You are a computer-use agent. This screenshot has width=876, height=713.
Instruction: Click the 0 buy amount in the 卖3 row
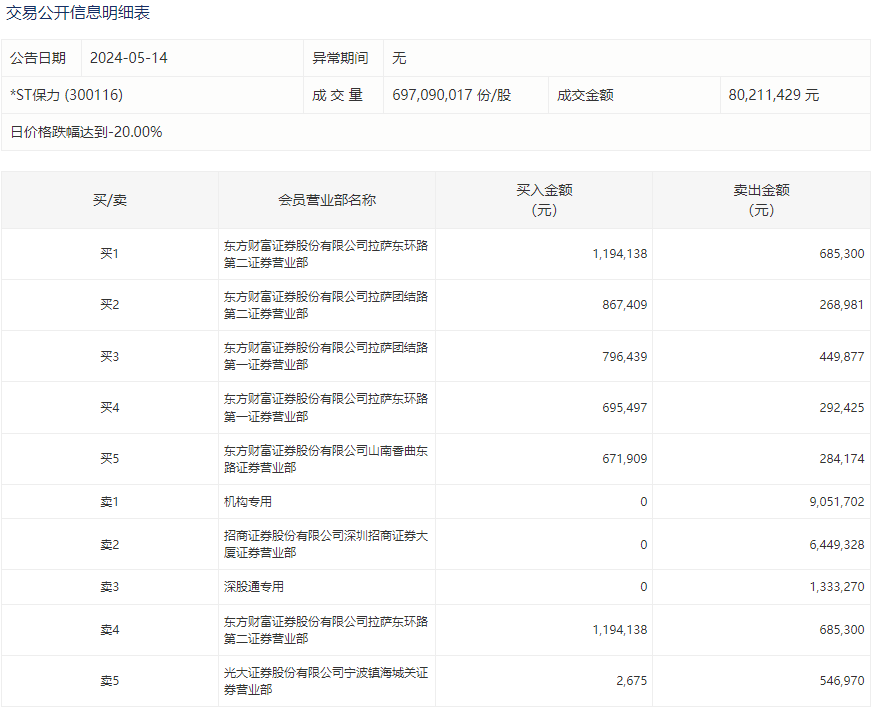tap(644, 587)
